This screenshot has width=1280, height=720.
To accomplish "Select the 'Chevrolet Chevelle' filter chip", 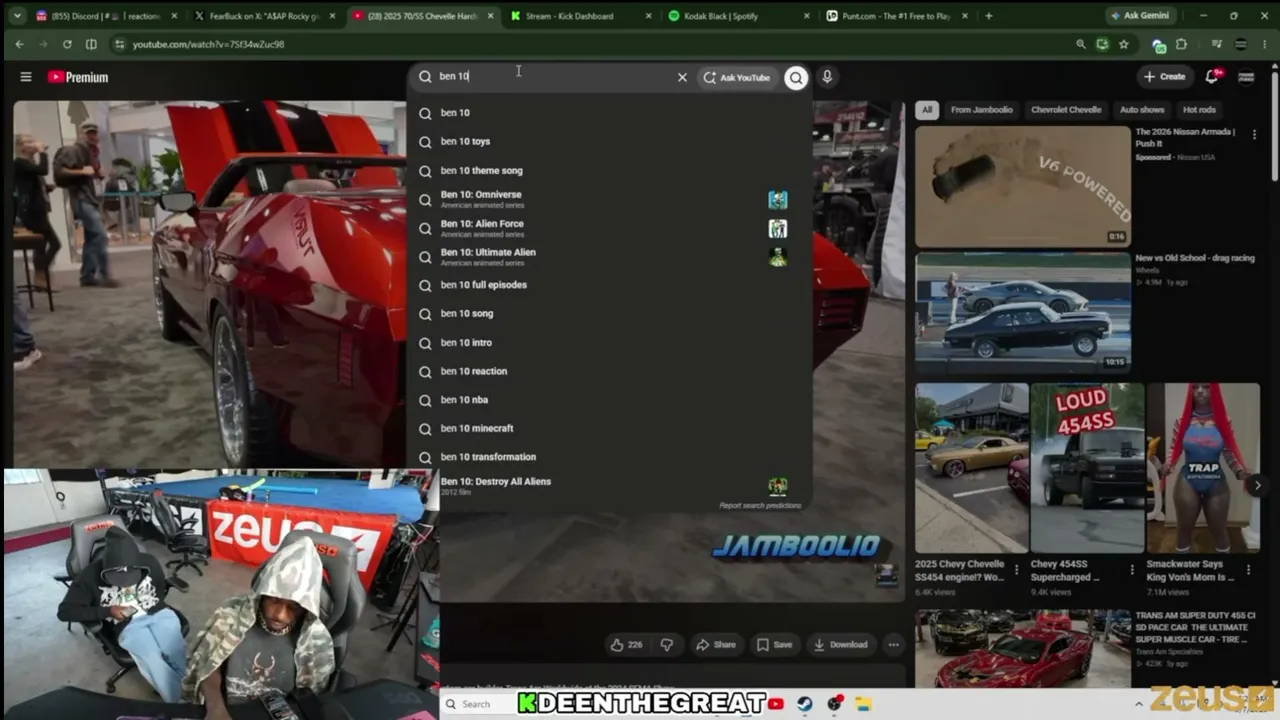I will point(1066,110).
